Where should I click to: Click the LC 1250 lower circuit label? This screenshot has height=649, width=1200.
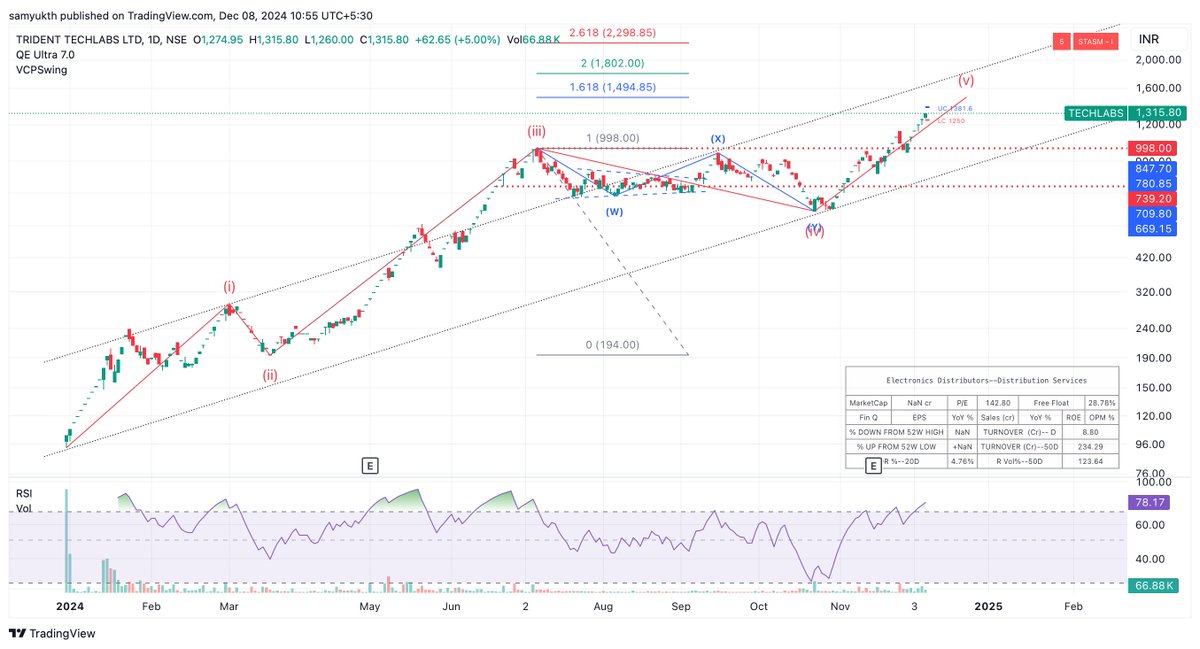click(950, 120)
